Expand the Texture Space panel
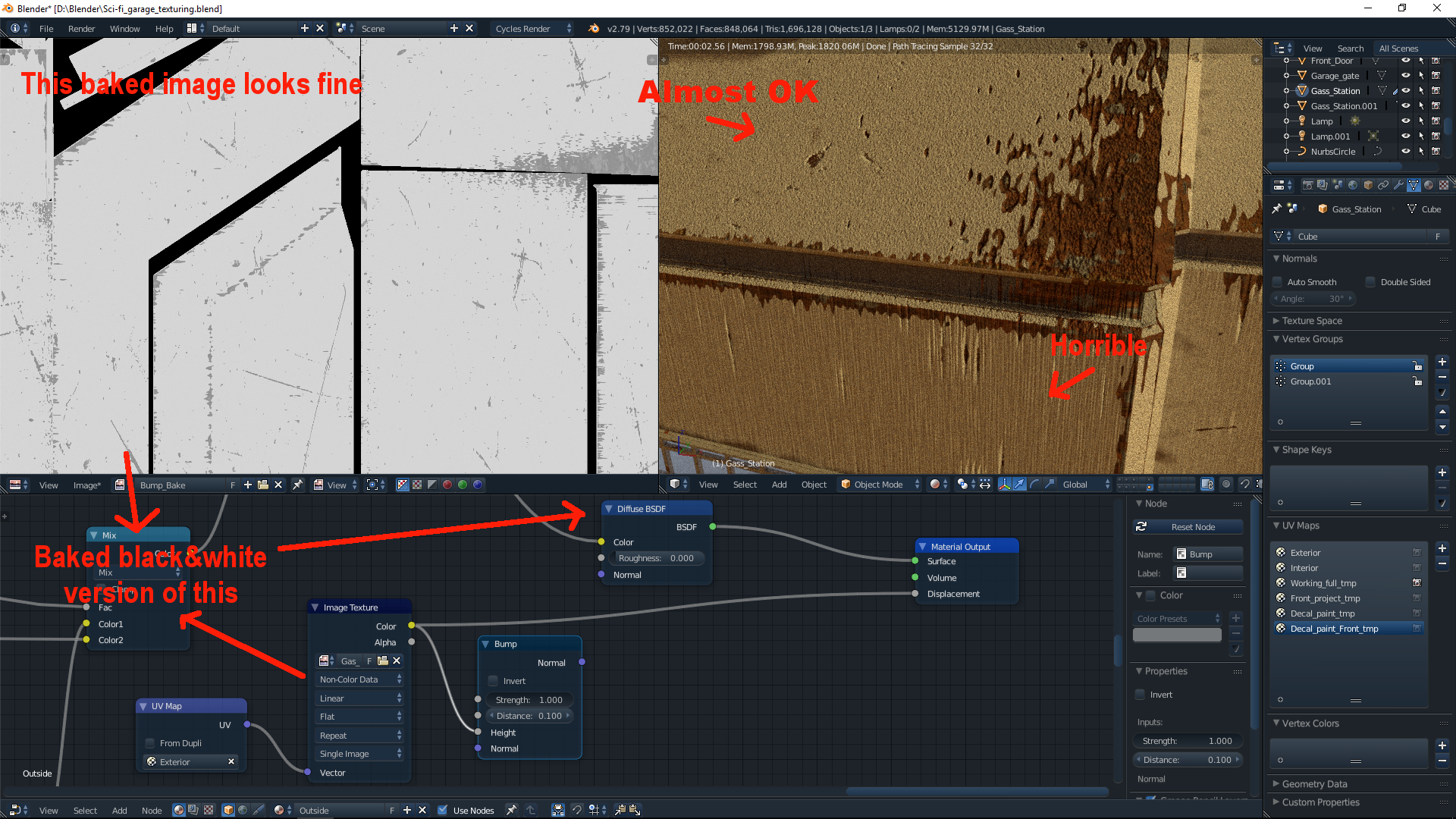 coord(1312,321)
